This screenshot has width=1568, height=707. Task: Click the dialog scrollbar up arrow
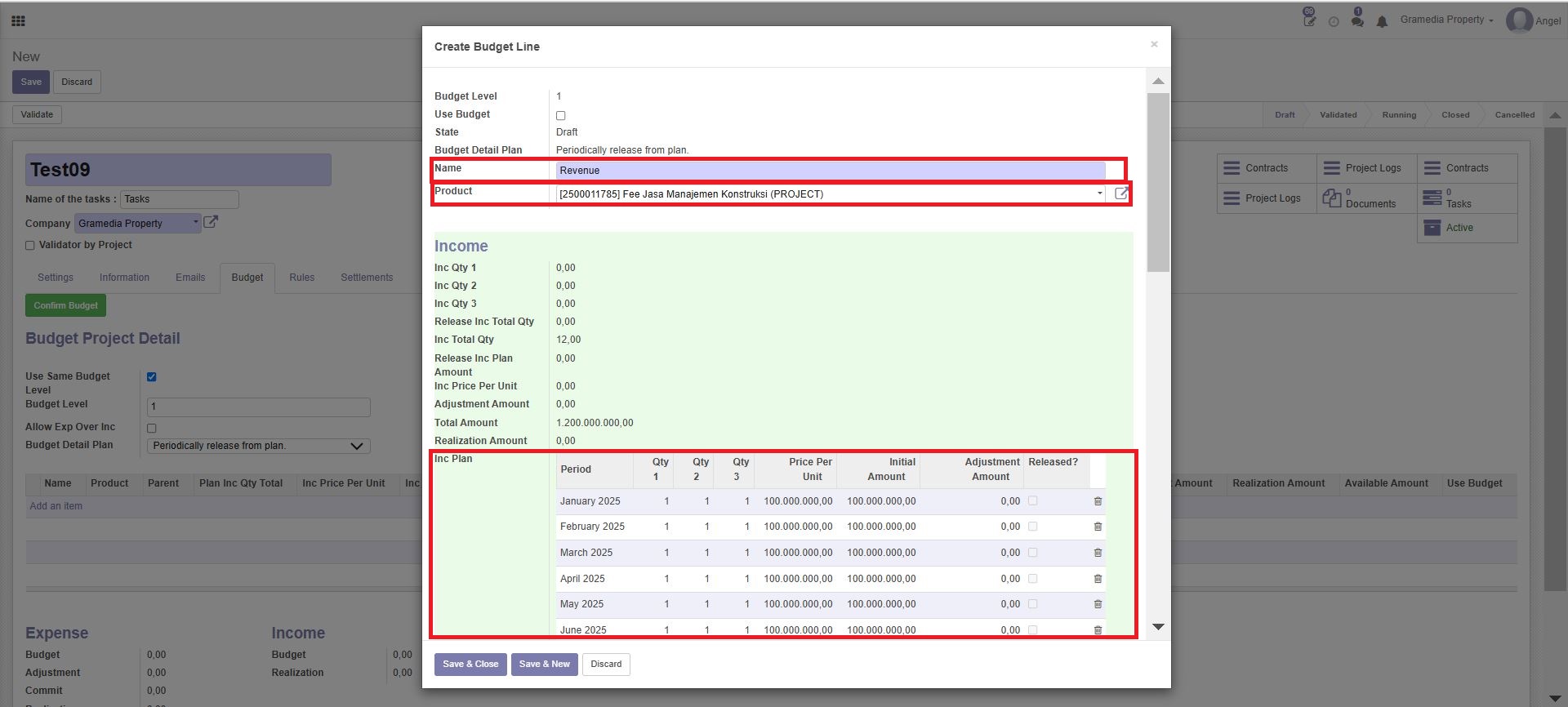pos(1158,81)
